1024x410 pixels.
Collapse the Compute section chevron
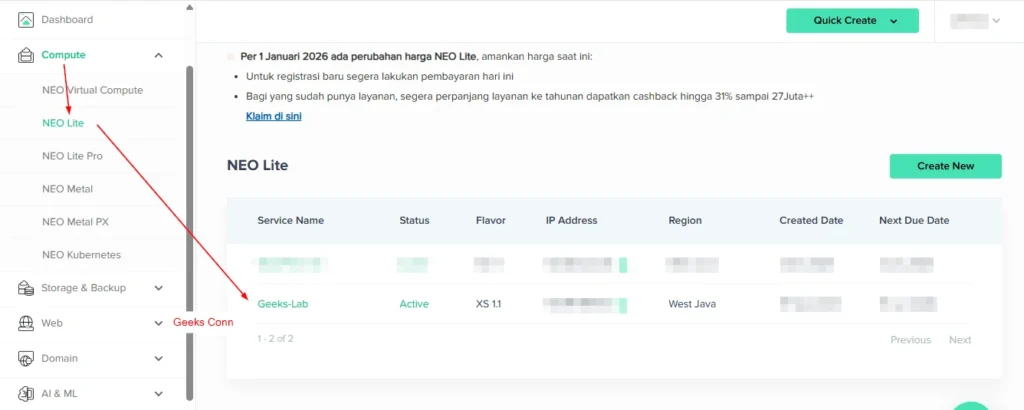coord(158,55)
